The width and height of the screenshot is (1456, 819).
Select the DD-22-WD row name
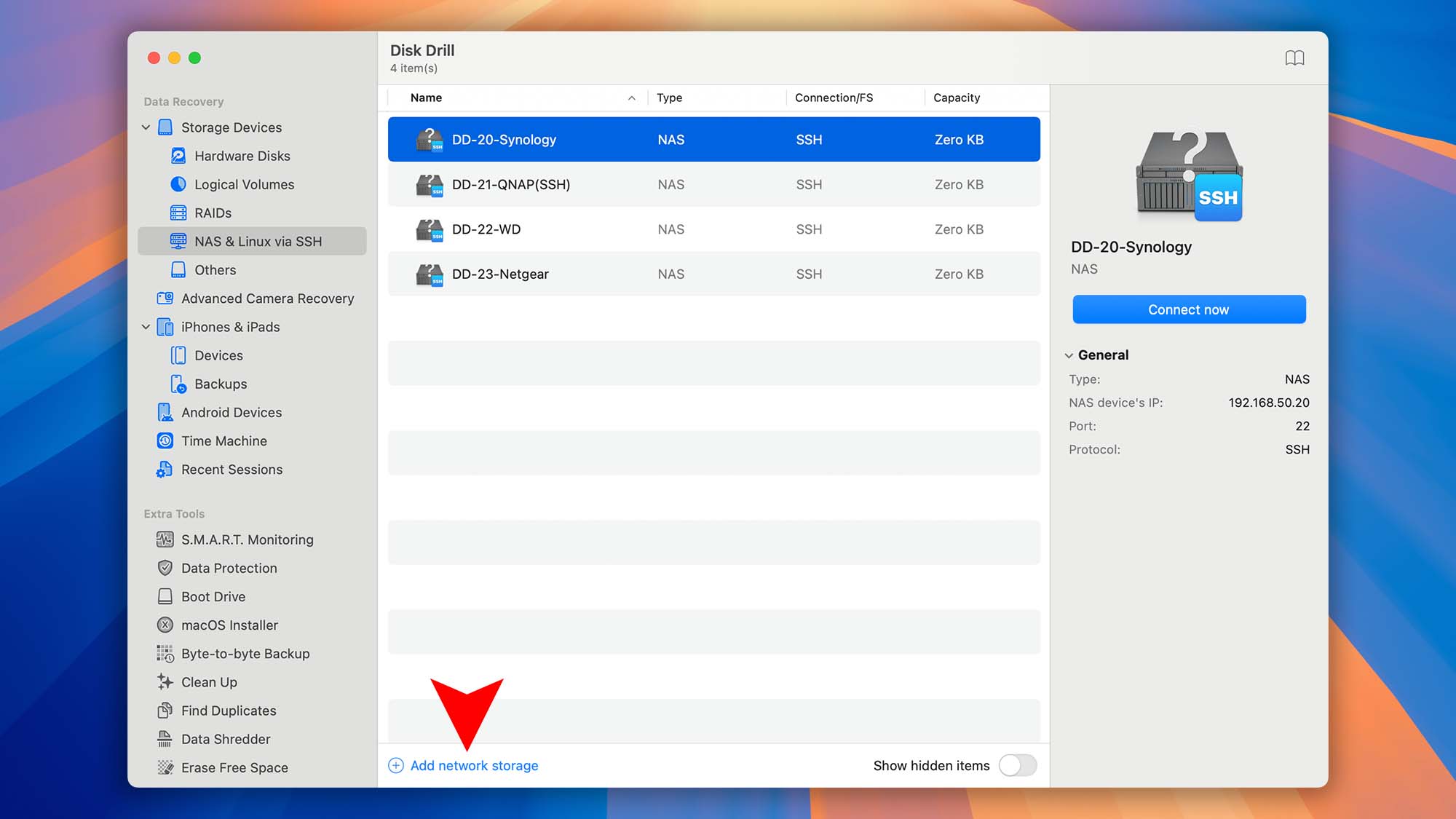pos(486,229)
